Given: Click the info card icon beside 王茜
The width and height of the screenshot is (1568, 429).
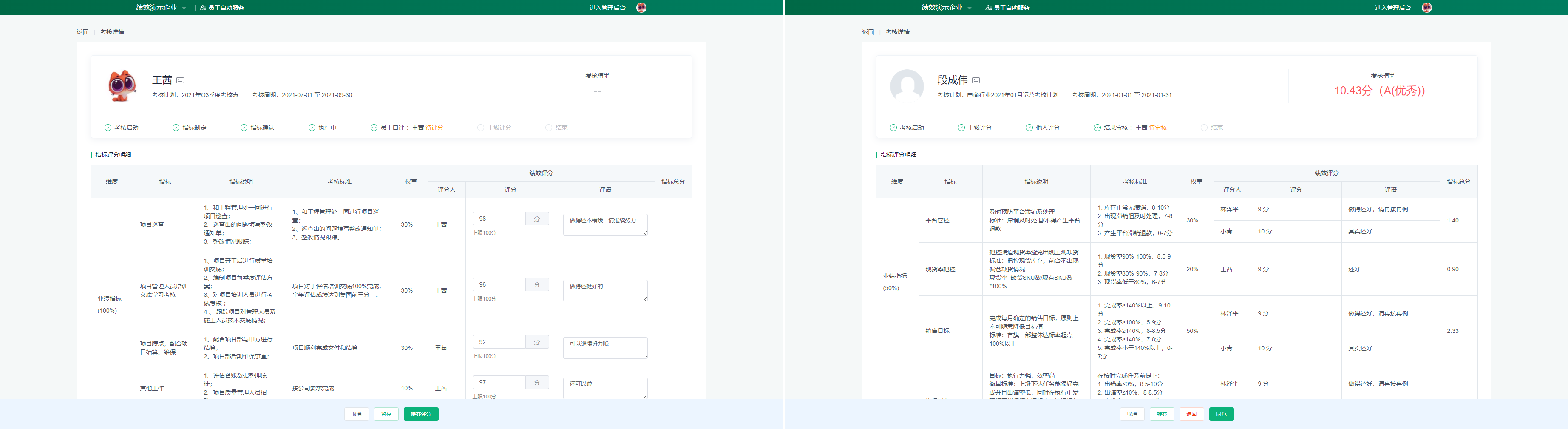Looking at the screenshot, I should tap(180, 80).
